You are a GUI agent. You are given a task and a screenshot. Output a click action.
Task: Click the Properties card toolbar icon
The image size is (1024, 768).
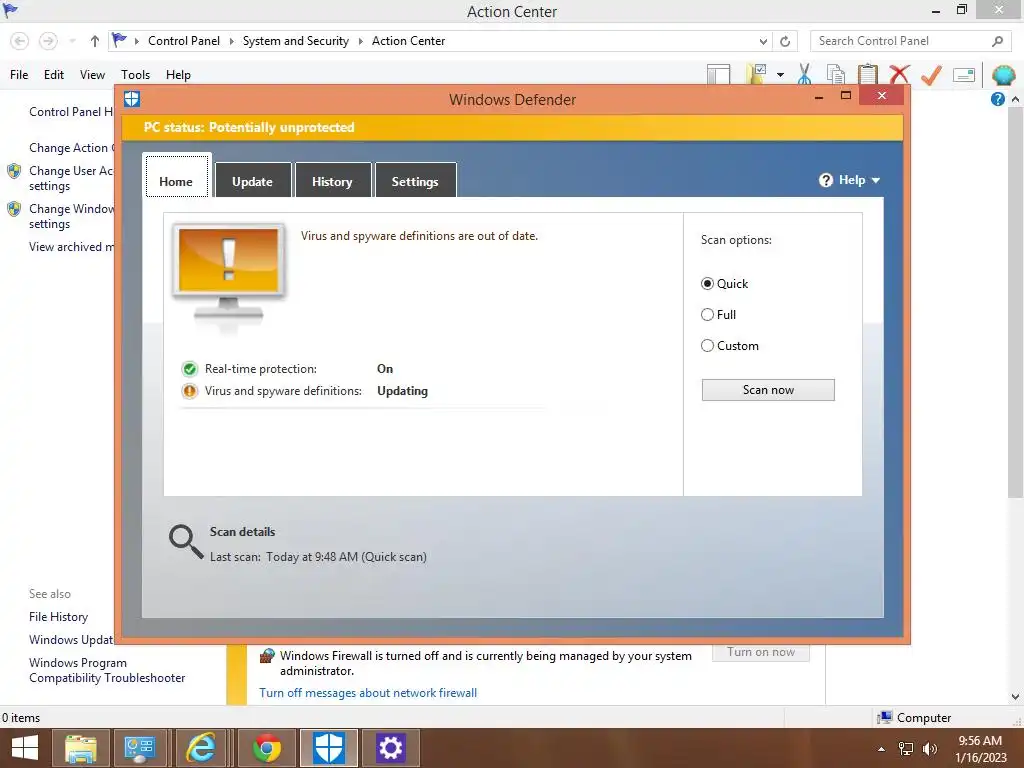(x=964, y=75)
